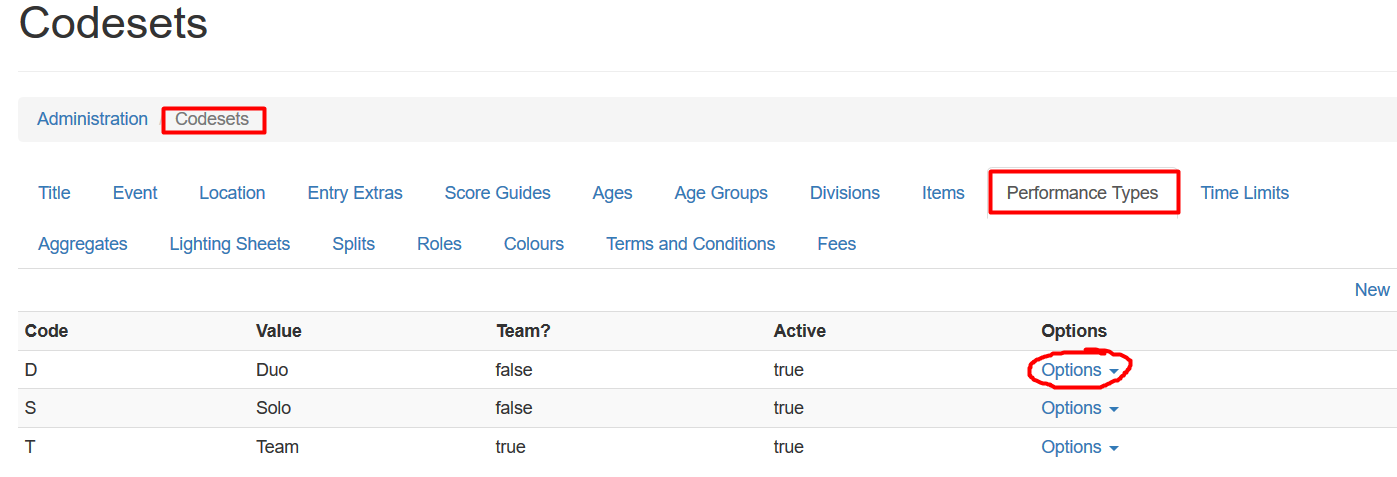
Task: Open the Terms and Conditions tab
Action: 691,244
